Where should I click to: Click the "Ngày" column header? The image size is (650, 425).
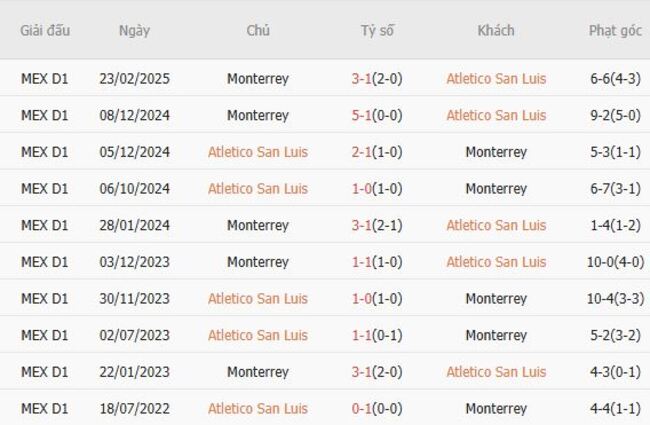(134, 30)
